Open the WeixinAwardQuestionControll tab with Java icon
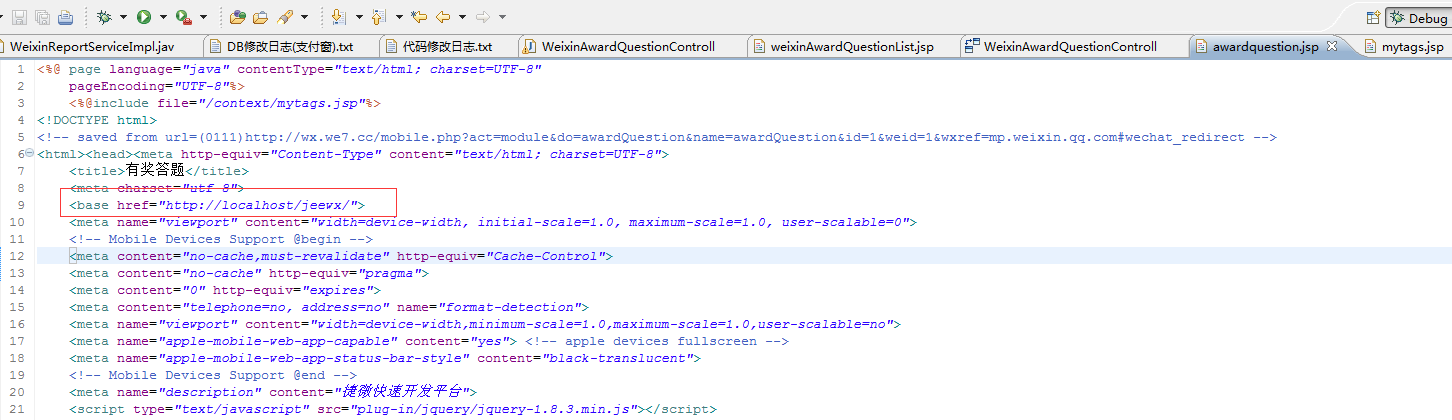This screenshot has height=420, width=1452. tap(628, 46)
